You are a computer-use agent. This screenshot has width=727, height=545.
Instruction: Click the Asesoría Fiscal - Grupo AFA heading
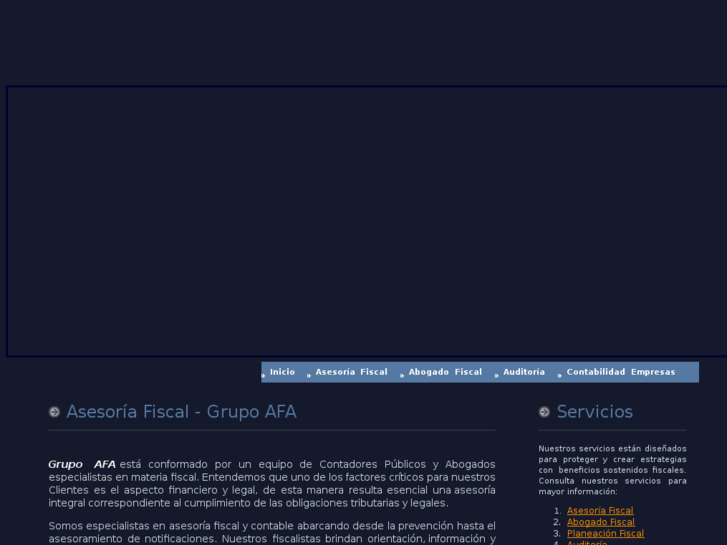click(181, 412)
